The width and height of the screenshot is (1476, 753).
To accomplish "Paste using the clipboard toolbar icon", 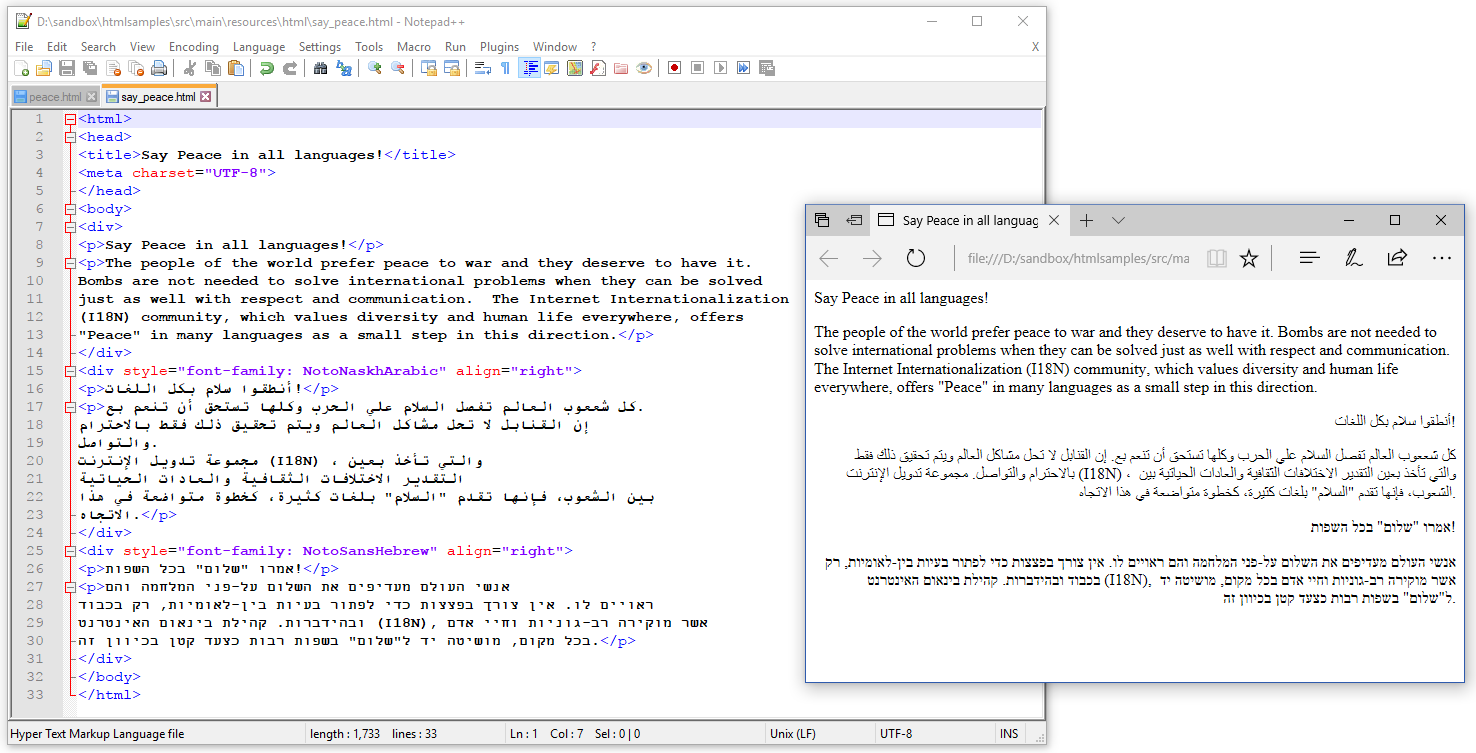I will (x=235, y=68).
